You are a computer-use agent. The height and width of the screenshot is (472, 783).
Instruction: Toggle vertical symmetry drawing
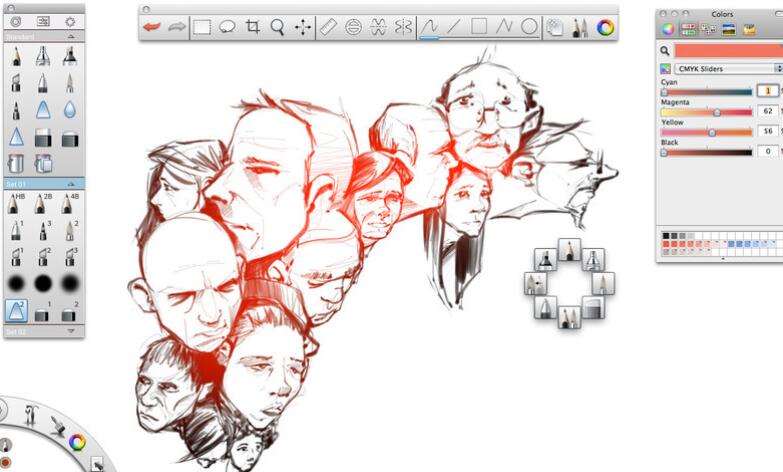point(403,27)
